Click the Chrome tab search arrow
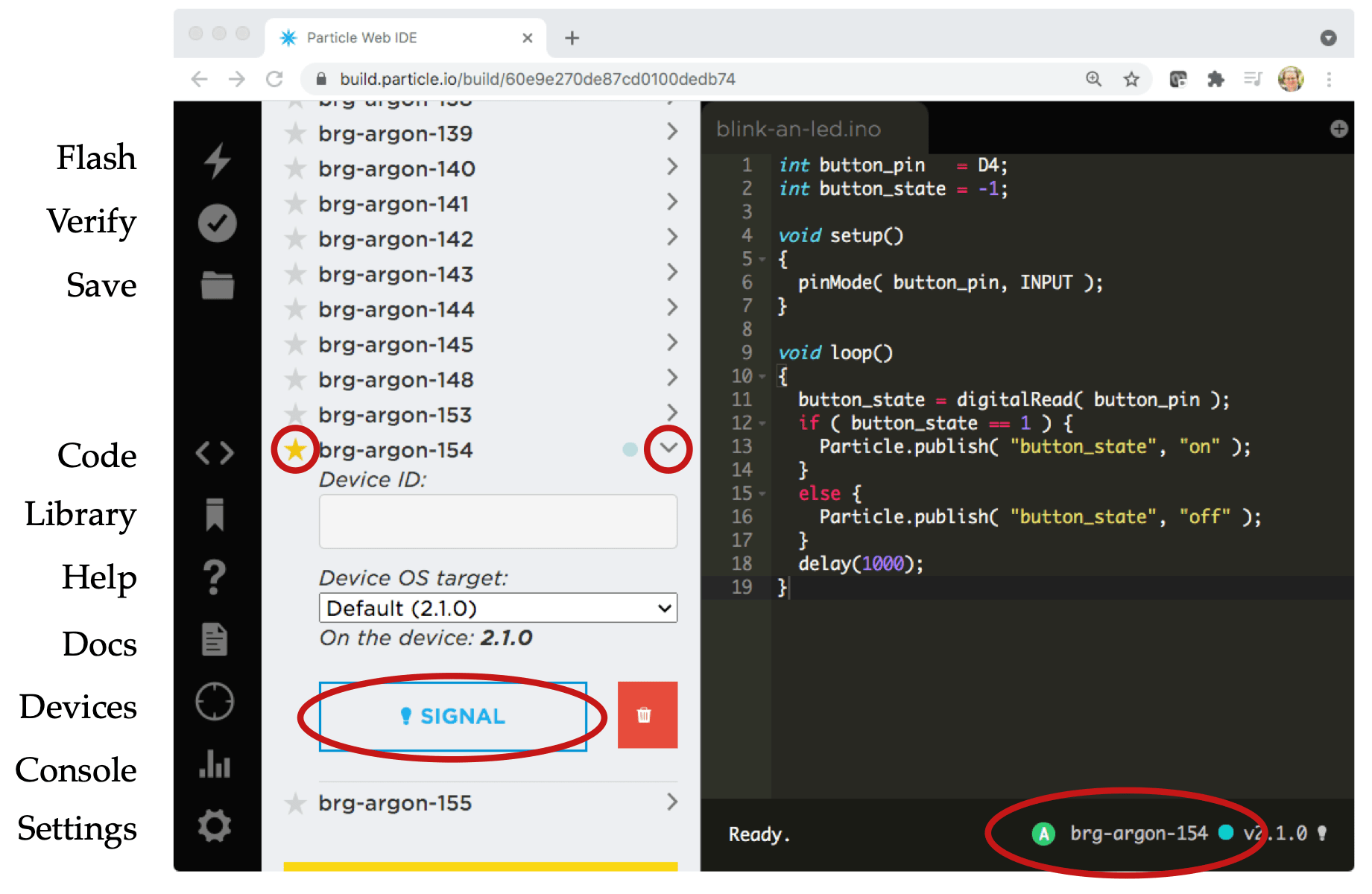This screenshot has width=1372, height=894. click(1328, 38)
